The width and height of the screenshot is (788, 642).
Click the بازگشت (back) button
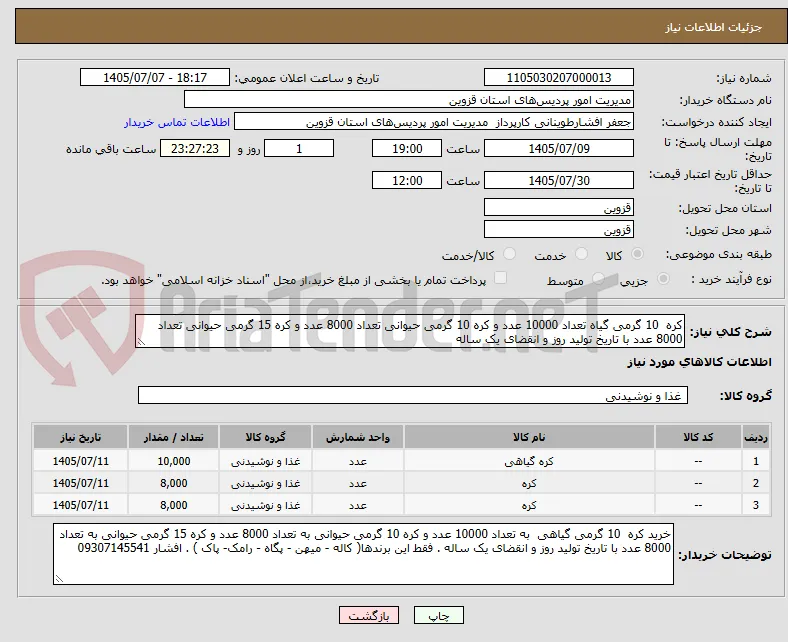(368, 615)
